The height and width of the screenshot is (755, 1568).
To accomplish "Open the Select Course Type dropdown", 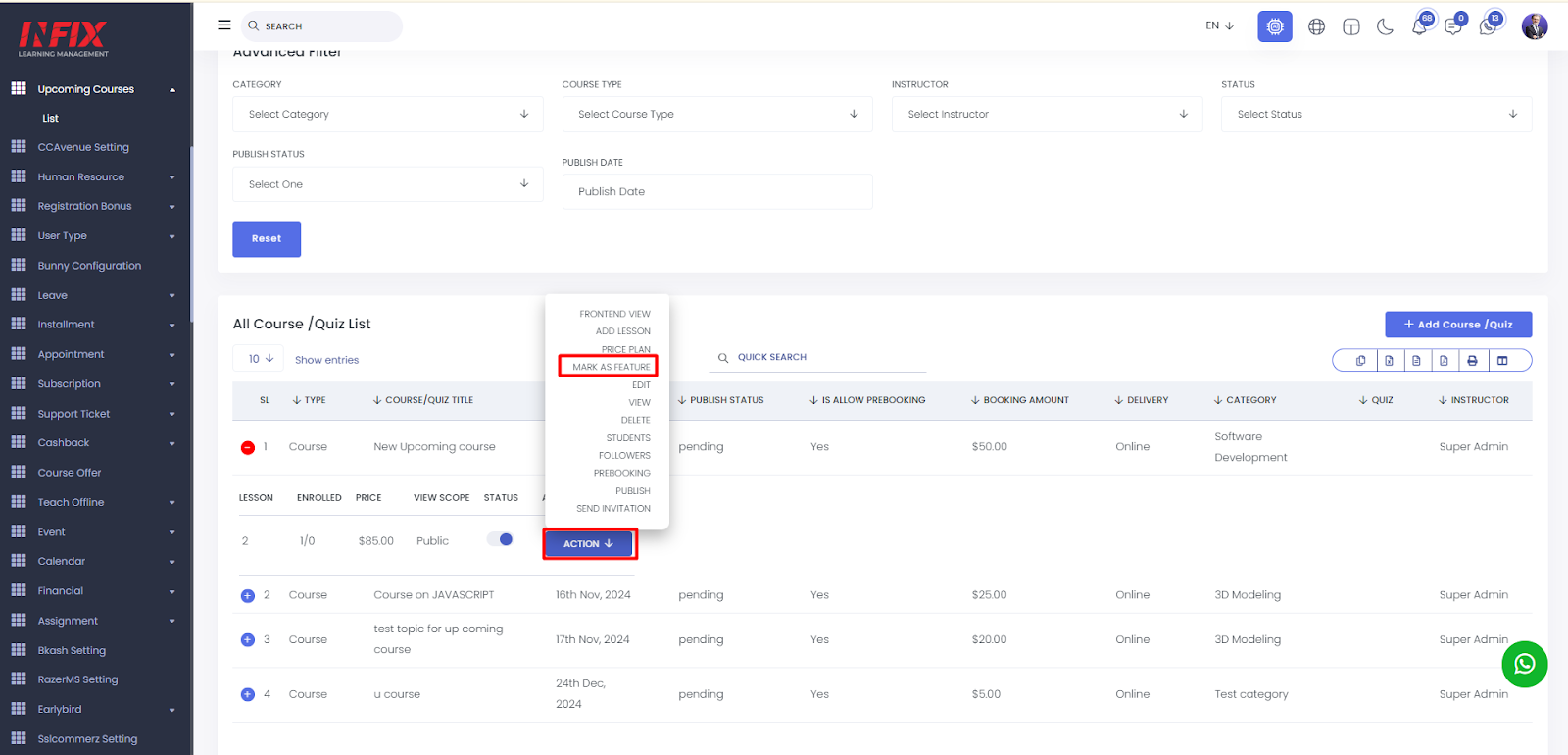I will (x=717, y=114).
